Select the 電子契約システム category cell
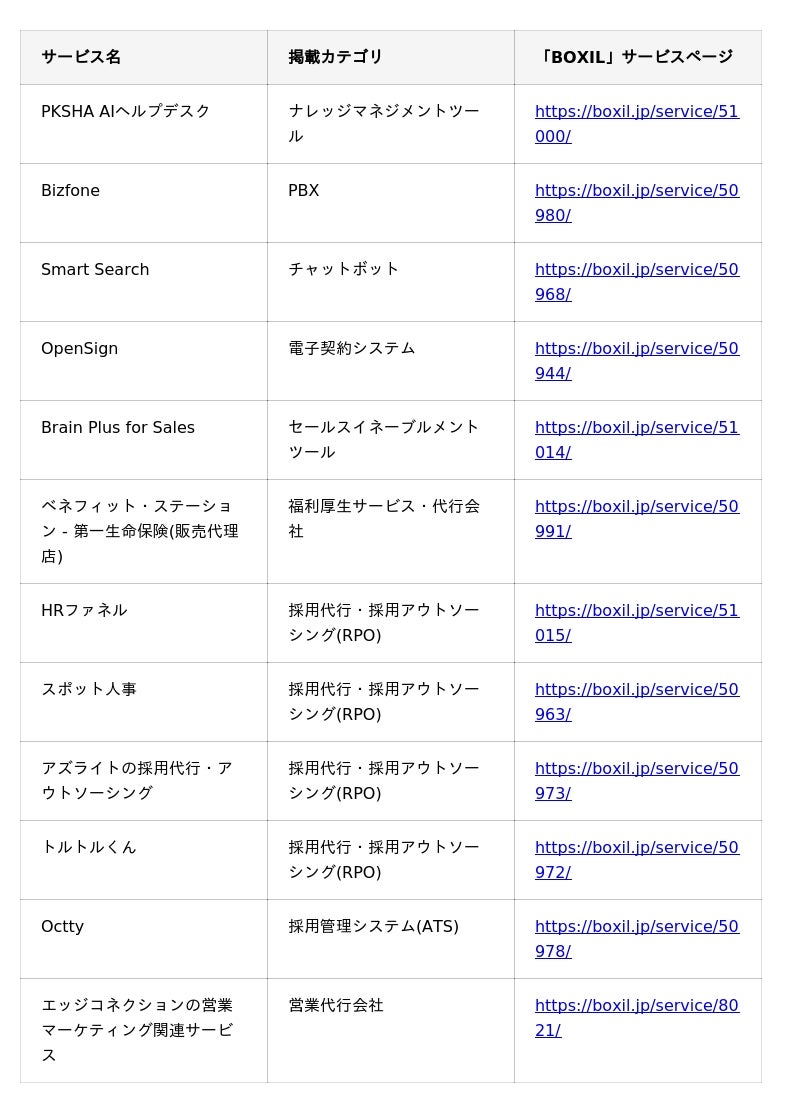800x1113 pixels. coord(391,361)
